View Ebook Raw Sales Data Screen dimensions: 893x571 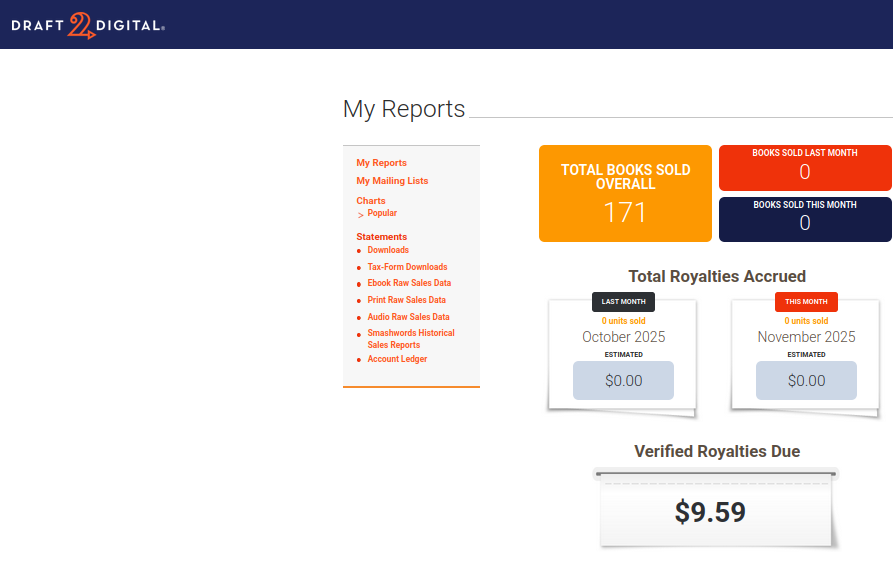(x=409, y=283)
